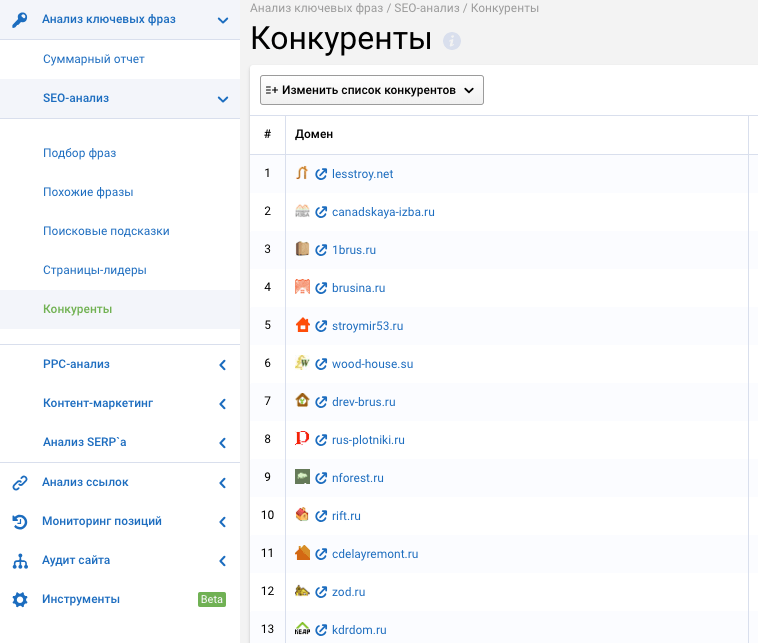
Task: Click the red house favicon of stroymir53.ru
Action: (302, 325)
